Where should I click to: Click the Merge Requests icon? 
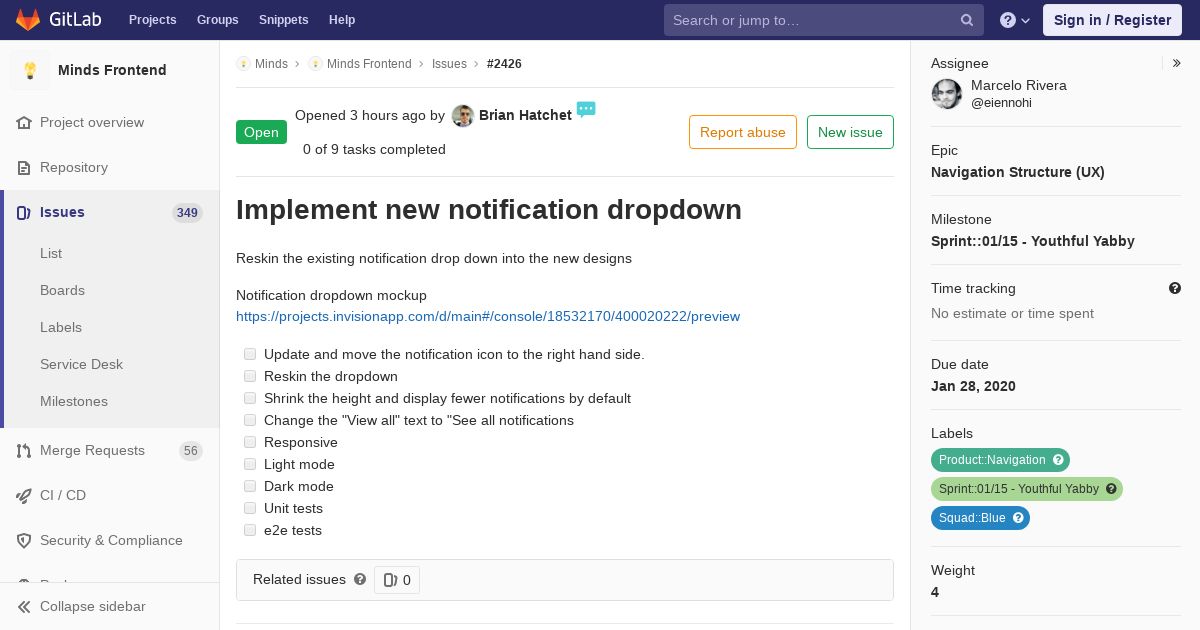coord(24,451)
